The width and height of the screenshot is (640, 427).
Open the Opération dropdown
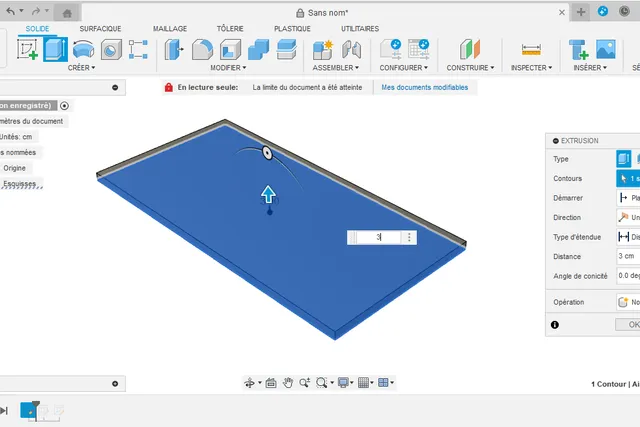[628, 302]
